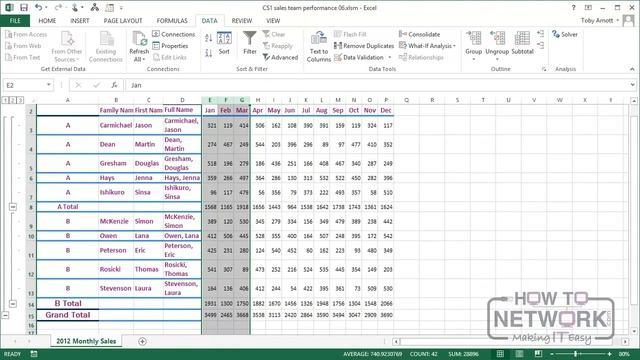Open the FILE tab
Viewport: 640px width, 360px height.
15,20
